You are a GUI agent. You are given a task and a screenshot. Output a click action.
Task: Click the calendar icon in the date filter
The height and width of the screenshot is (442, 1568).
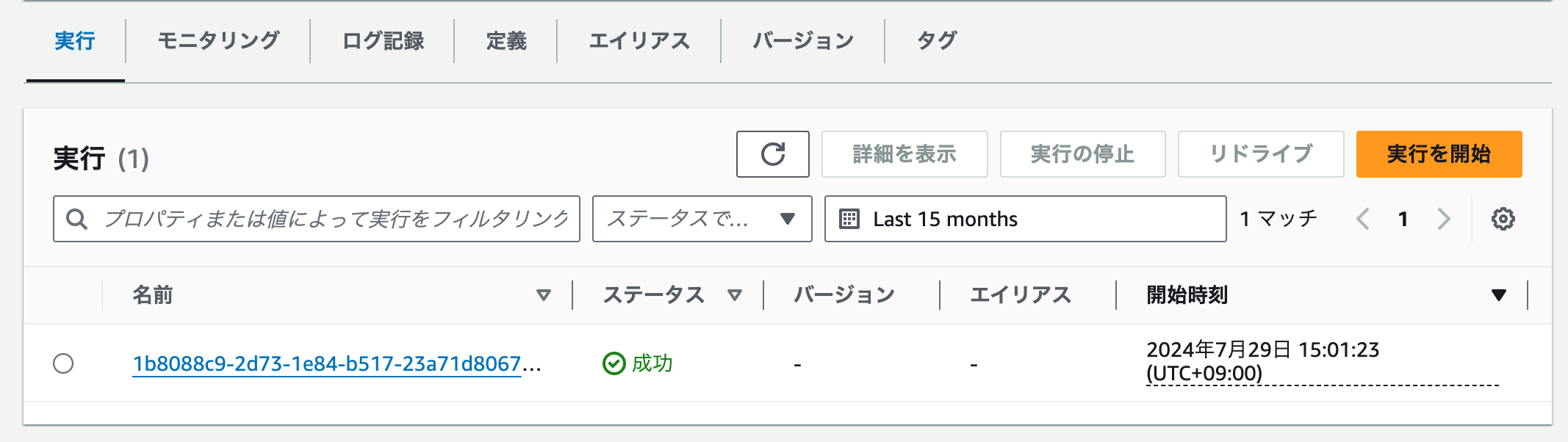click(851, 218)
